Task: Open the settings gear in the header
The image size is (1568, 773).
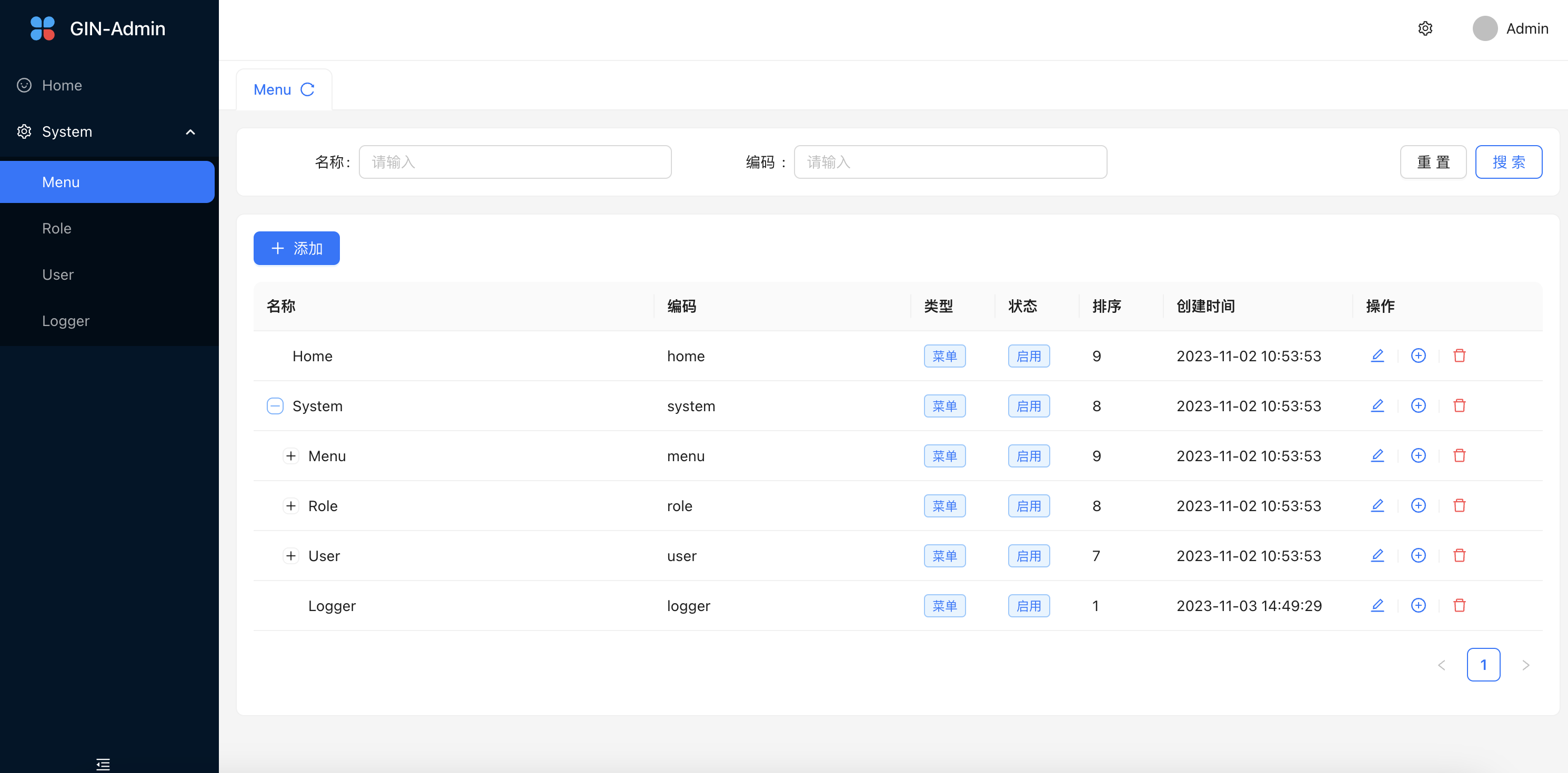Action: coord(1425,28)
